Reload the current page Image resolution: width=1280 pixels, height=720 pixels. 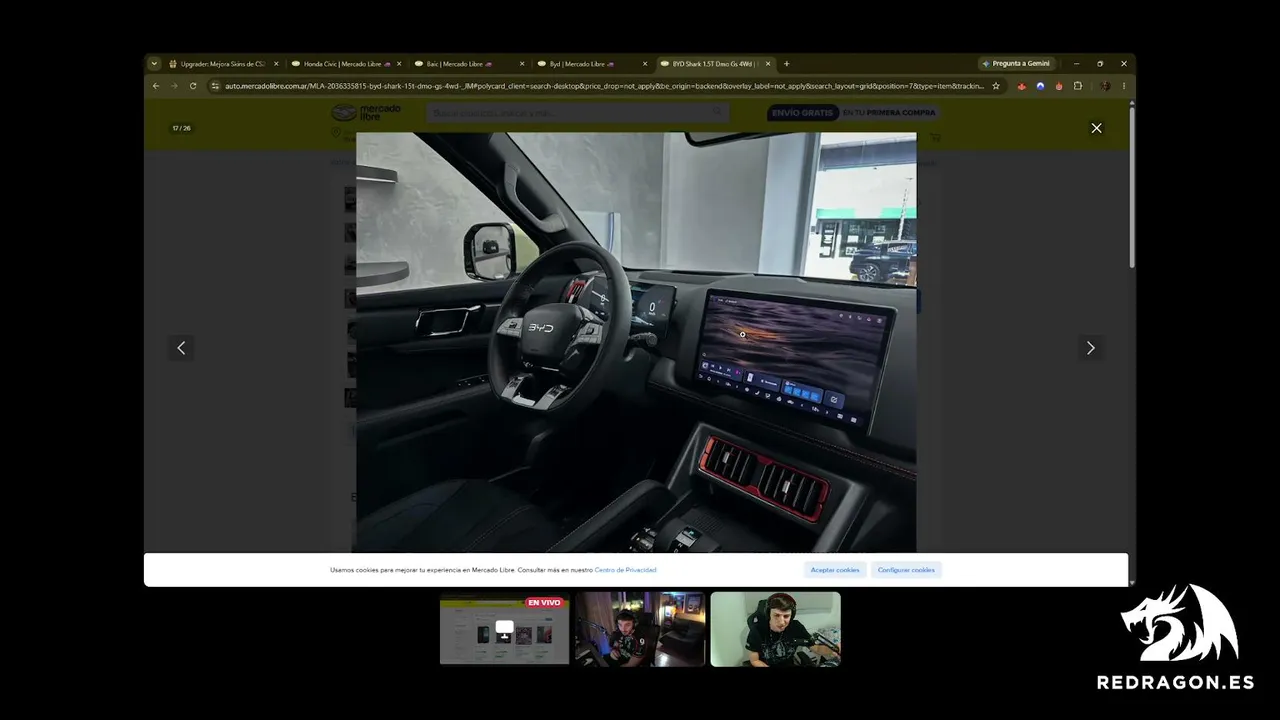pyautogui.click(x=193, y=86)
